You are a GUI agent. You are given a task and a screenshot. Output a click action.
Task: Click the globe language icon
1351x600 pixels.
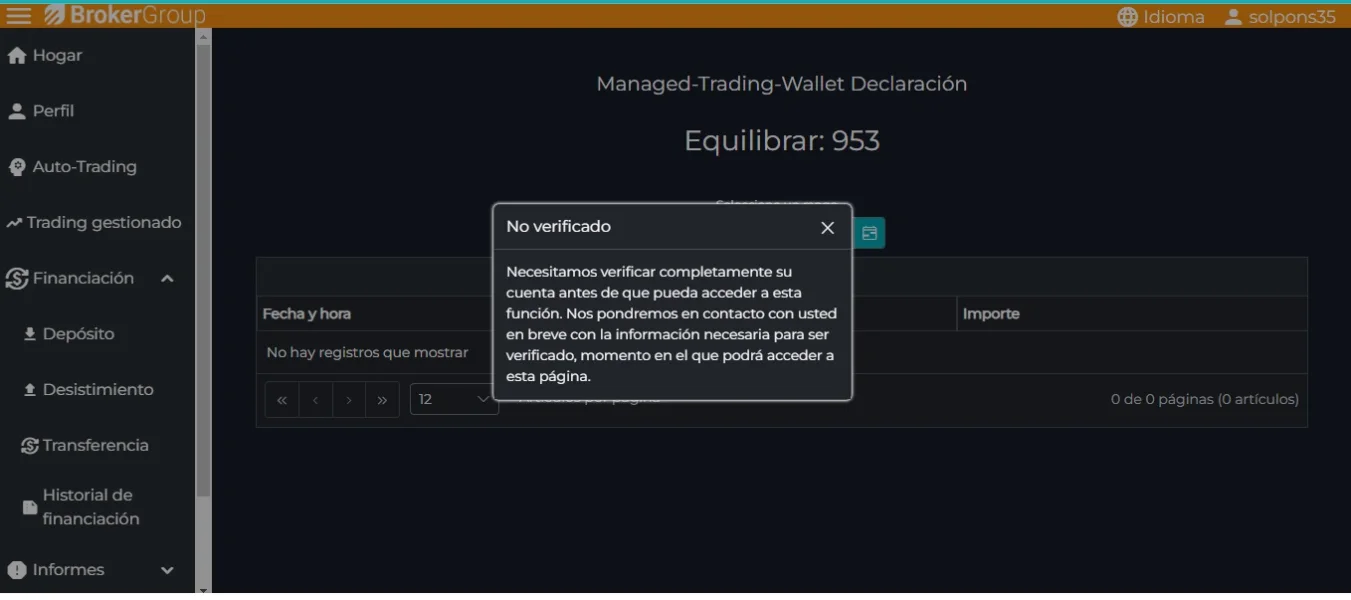1127,17
